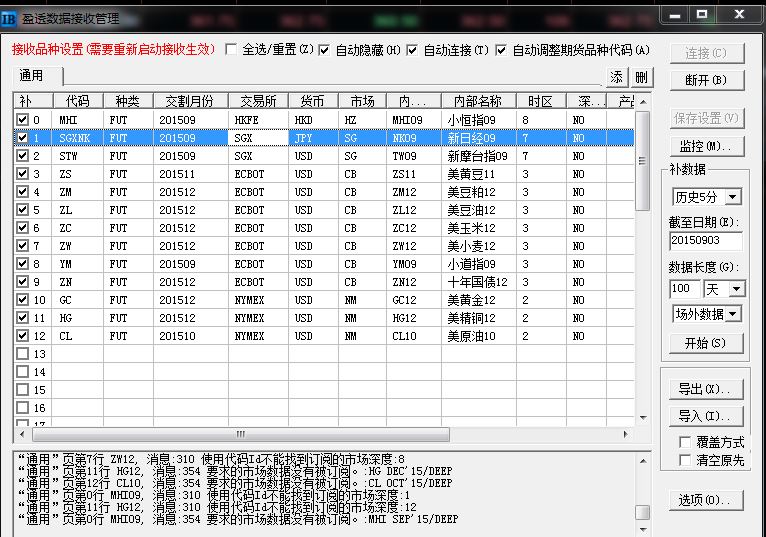Screen dimensions: 766x537
Task: Click the table's horizontal scrollbar right arrow
Action: tap(627, 435)
